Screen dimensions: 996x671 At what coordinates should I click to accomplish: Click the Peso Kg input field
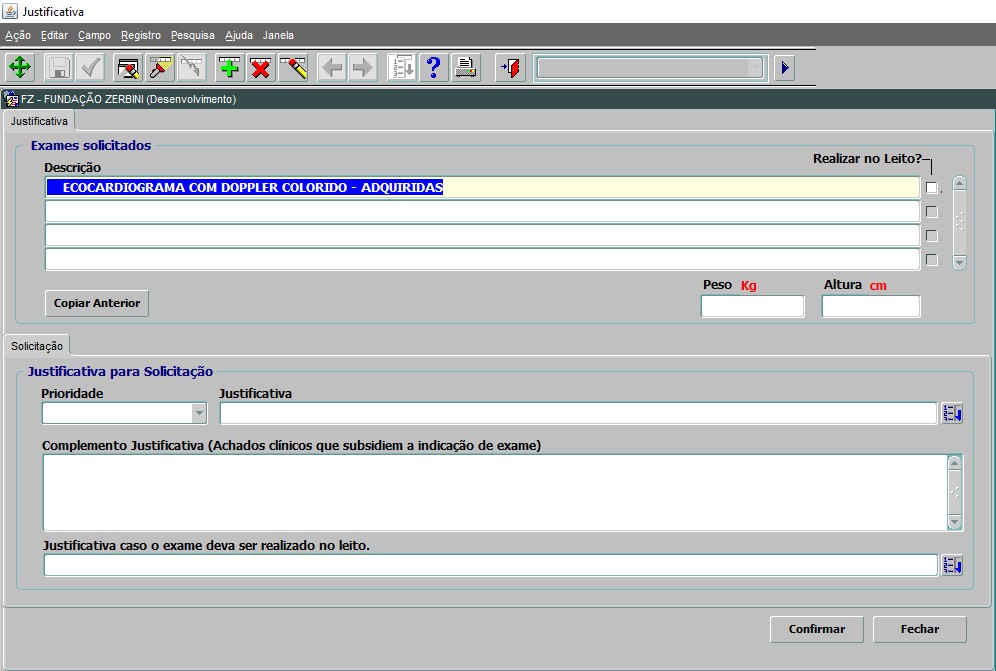(752, 306)
